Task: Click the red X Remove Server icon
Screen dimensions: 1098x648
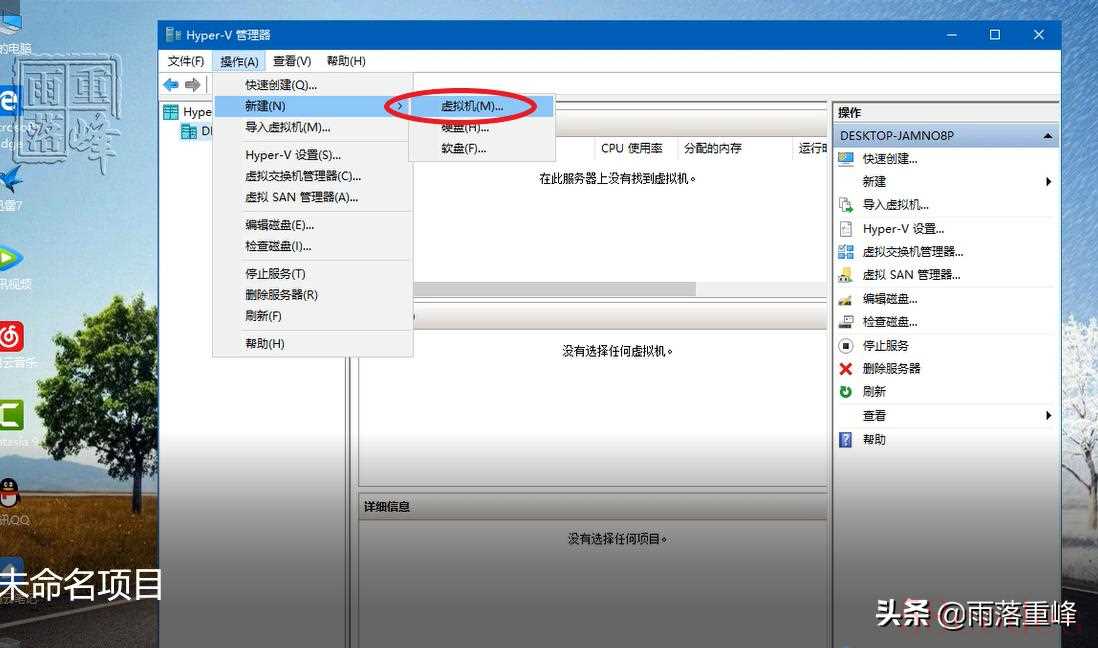Action: [x=846, y=368]
